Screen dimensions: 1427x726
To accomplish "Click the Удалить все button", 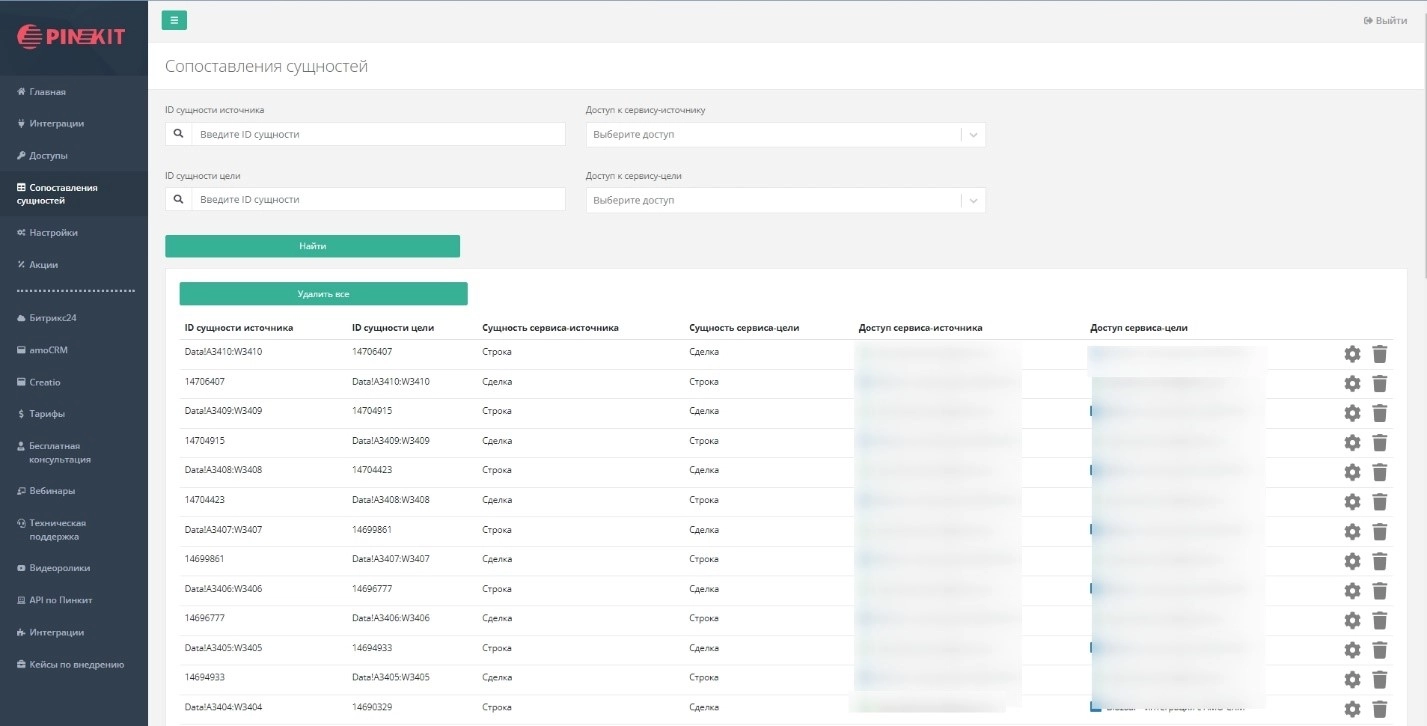I will click(x=323, y=294).
